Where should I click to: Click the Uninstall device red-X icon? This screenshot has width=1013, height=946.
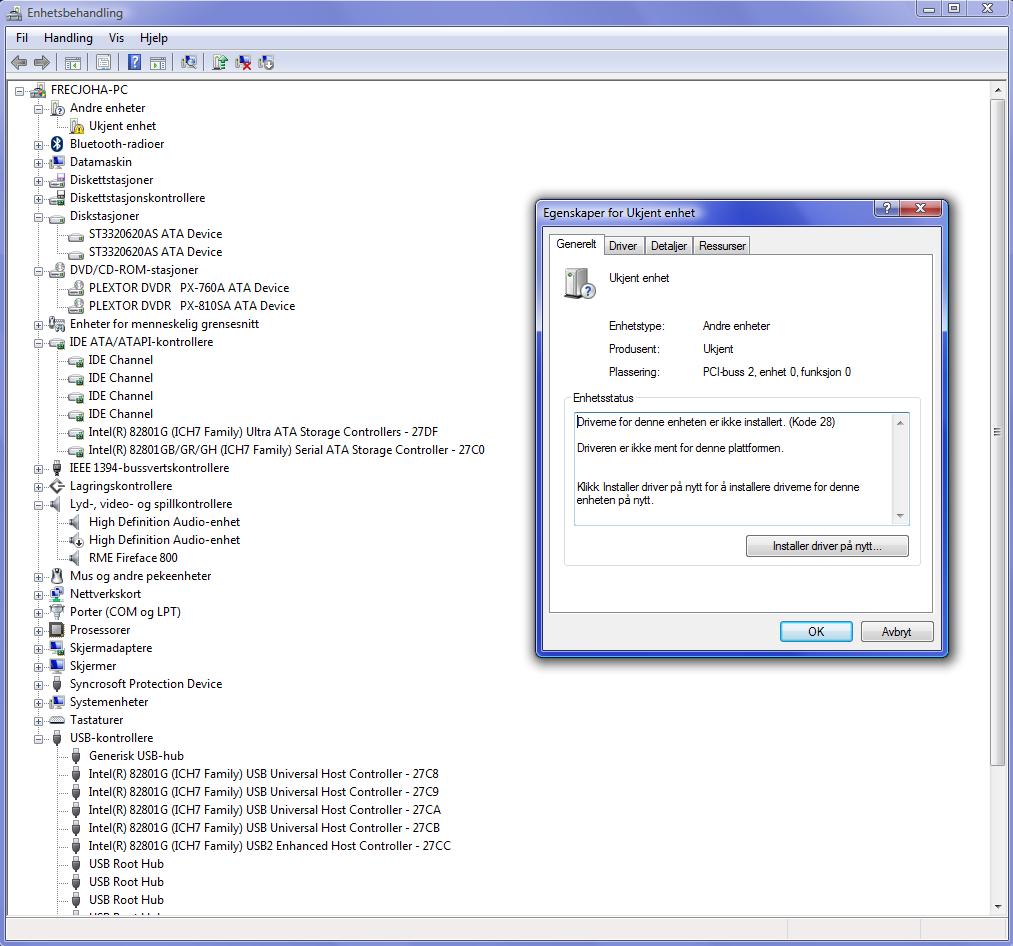[243, 62]
